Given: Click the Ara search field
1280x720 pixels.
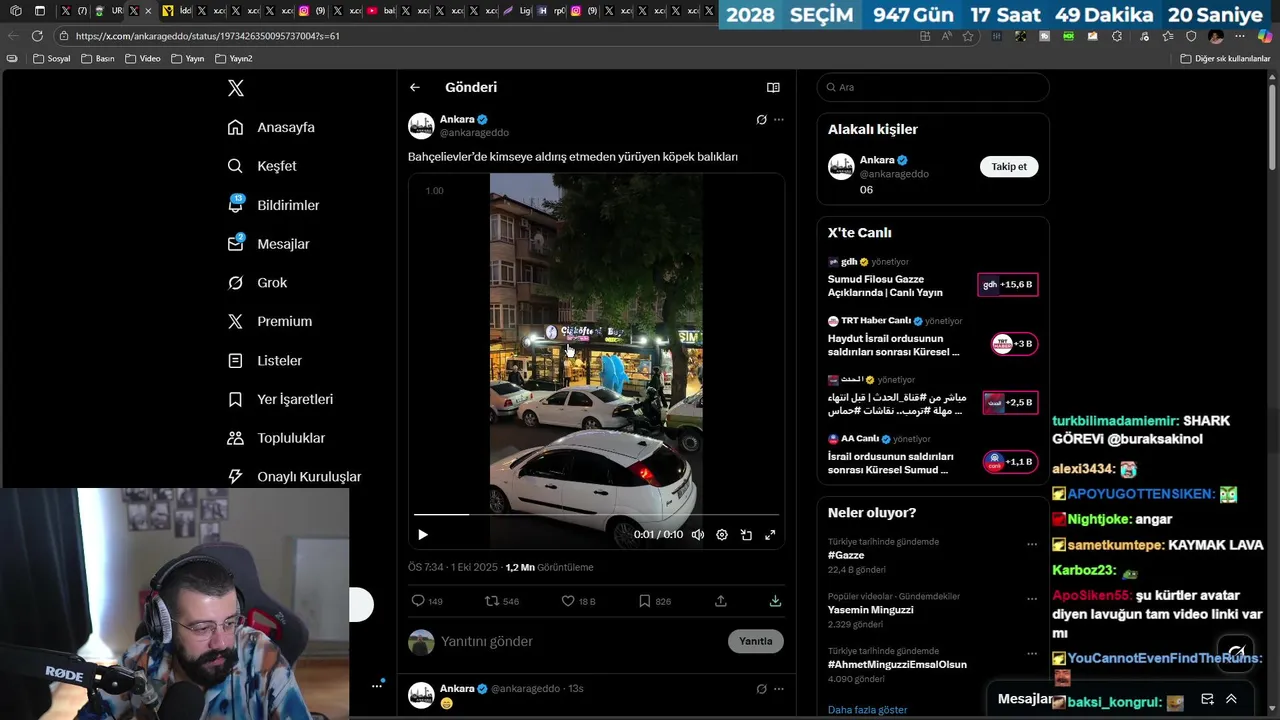Looking at the screenshot, I should (x=933, y=87).
